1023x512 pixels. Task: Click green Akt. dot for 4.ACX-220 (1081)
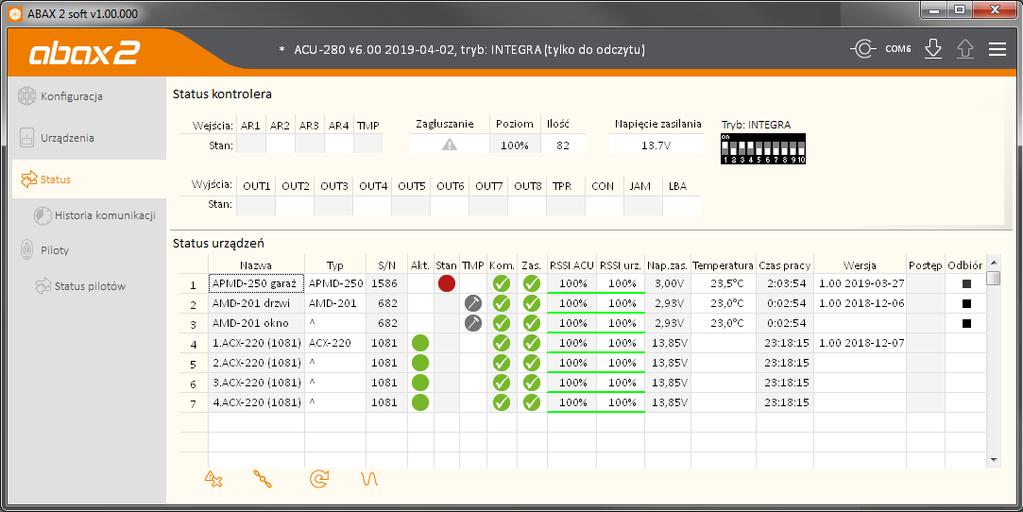point(421,402)
